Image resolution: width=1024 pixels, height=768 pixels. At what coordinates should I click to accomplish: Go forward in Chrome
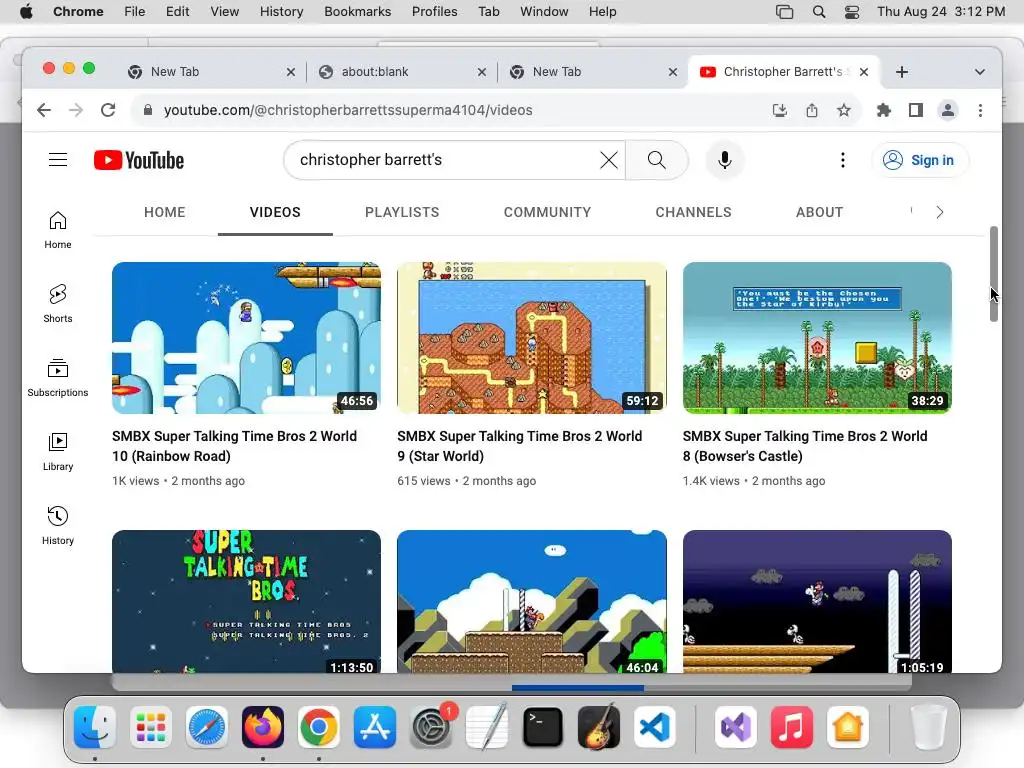(x=76, y=110)
